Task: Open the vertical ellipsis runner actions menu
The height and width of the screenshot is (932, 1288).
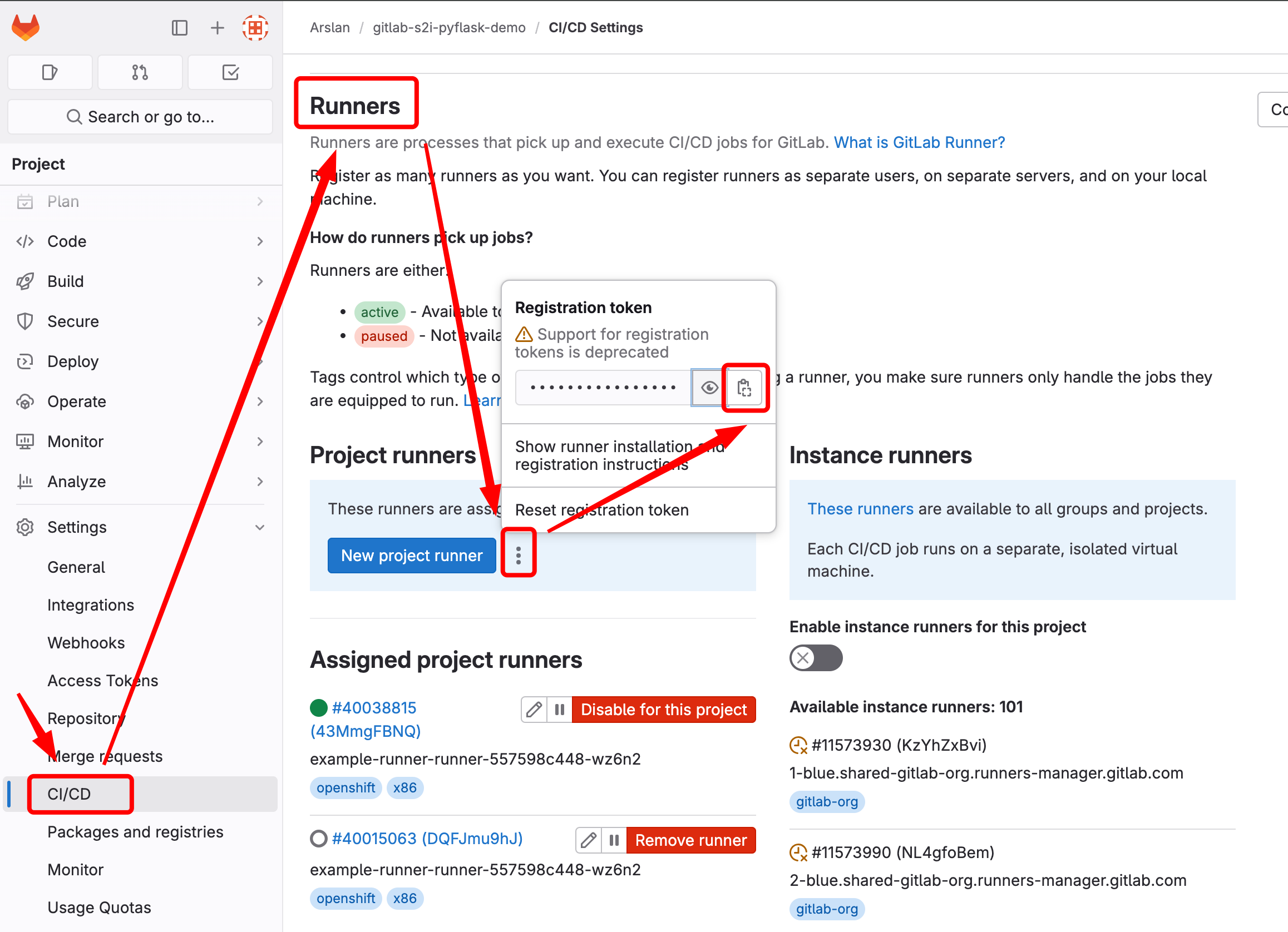Action: (519, 555)
